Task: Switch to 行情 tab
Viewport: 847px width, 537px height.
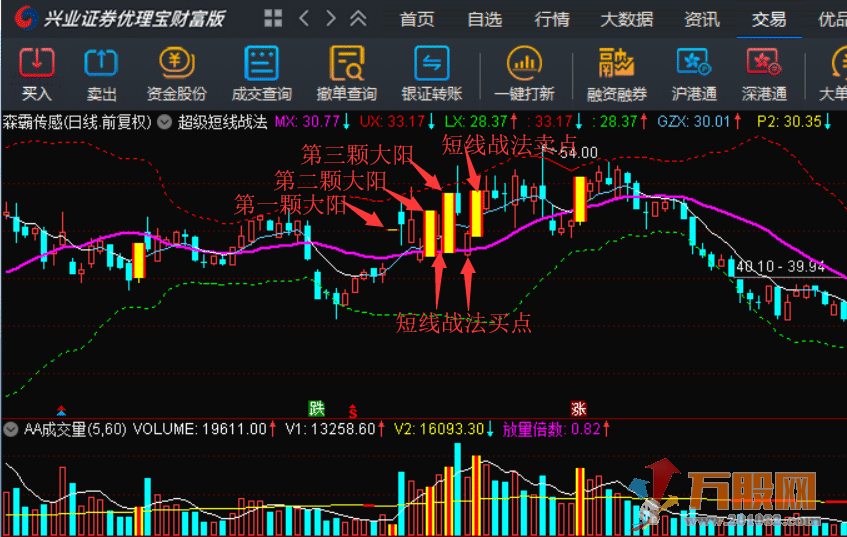Action: 552,19
